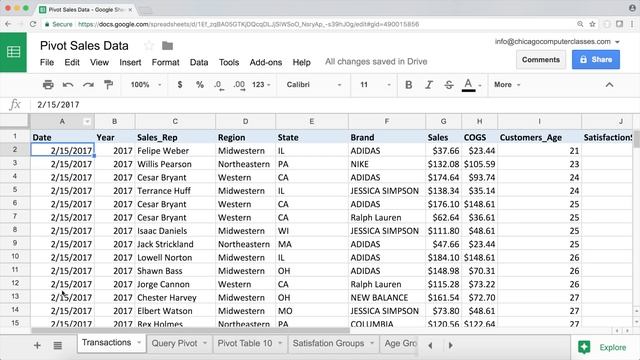Image resolution: width=640 pixels, height=360 pixels.
Task: Select the $132.08 sales cell
Action: tap(444, 164)
